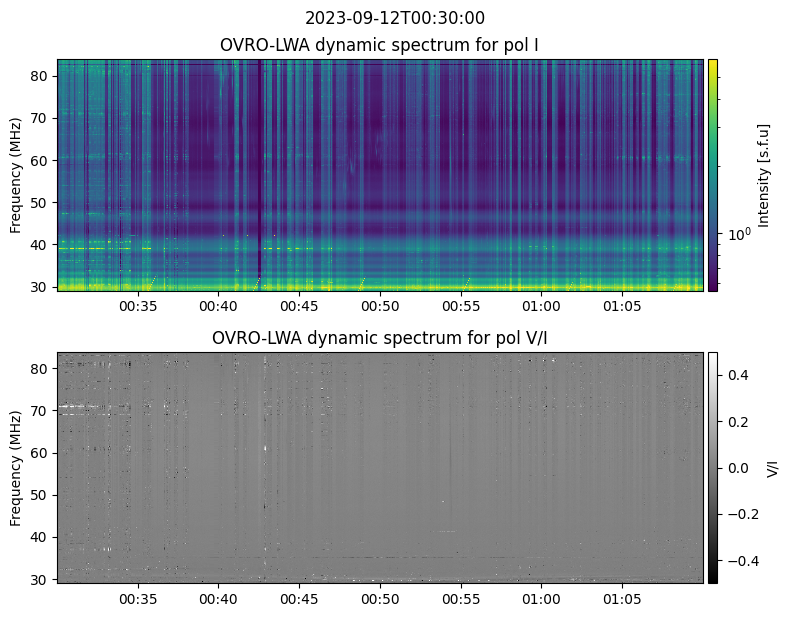Click Frequency (MHz) label of top plot
The image size is (790, 617).
pos(16,175)
